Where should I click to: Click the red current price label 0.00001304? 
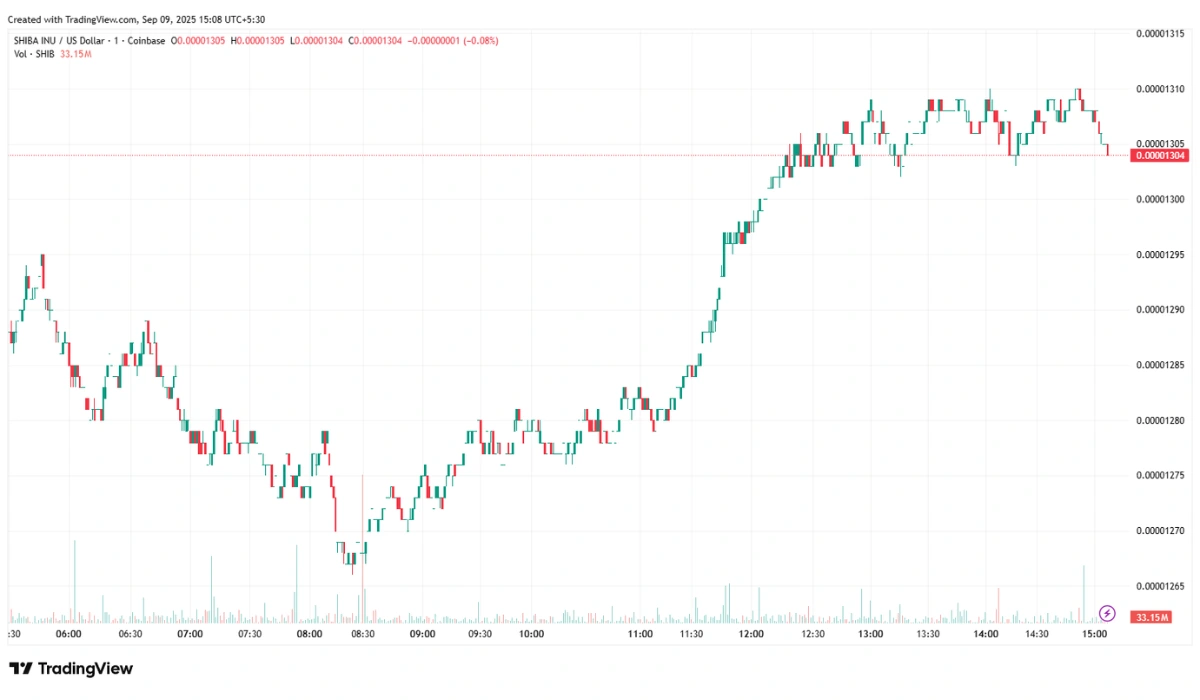click(1160, 155)
